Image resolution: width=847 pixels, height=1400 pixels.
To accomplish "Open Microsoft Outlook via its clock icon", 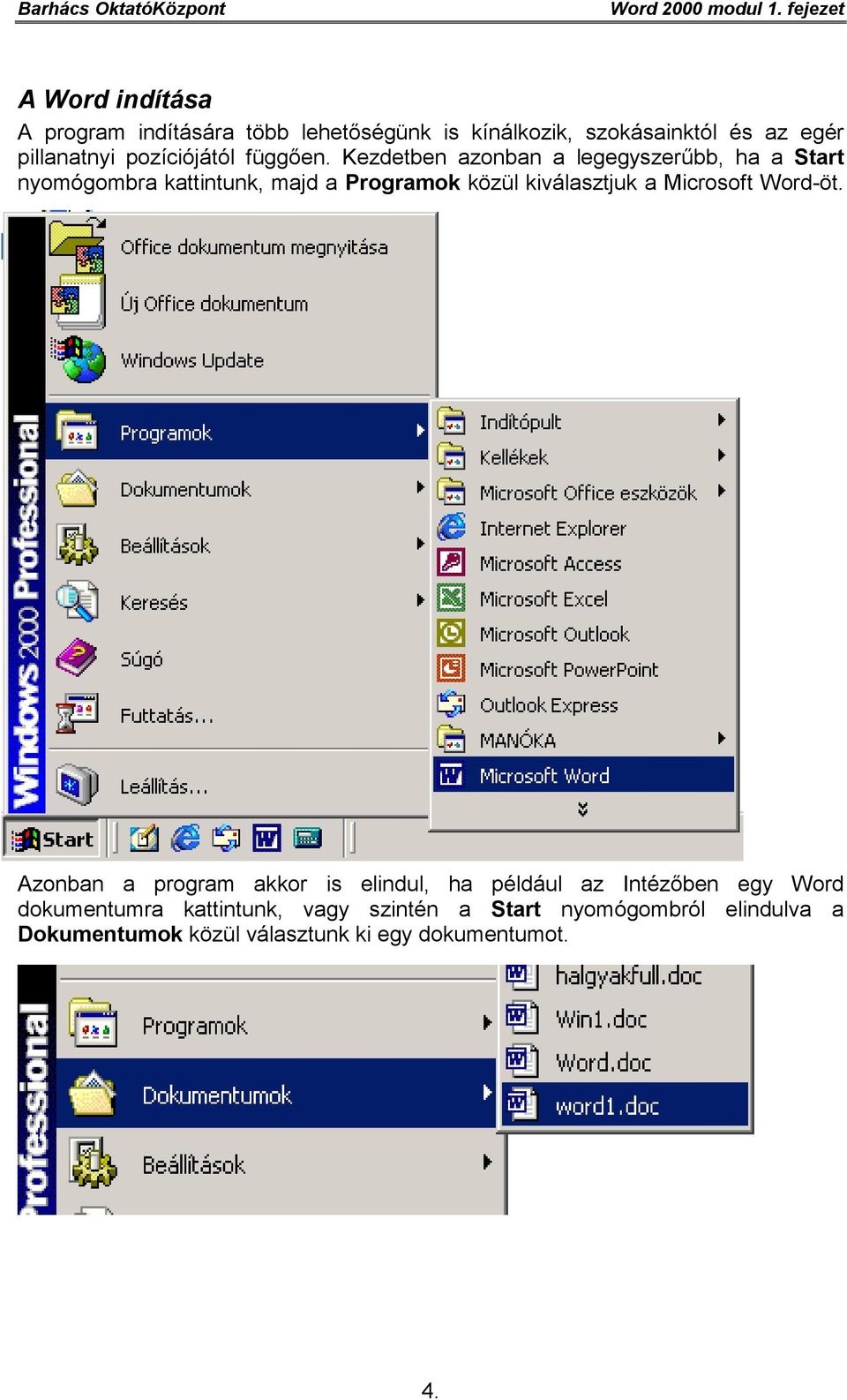I will coord(452,634).
